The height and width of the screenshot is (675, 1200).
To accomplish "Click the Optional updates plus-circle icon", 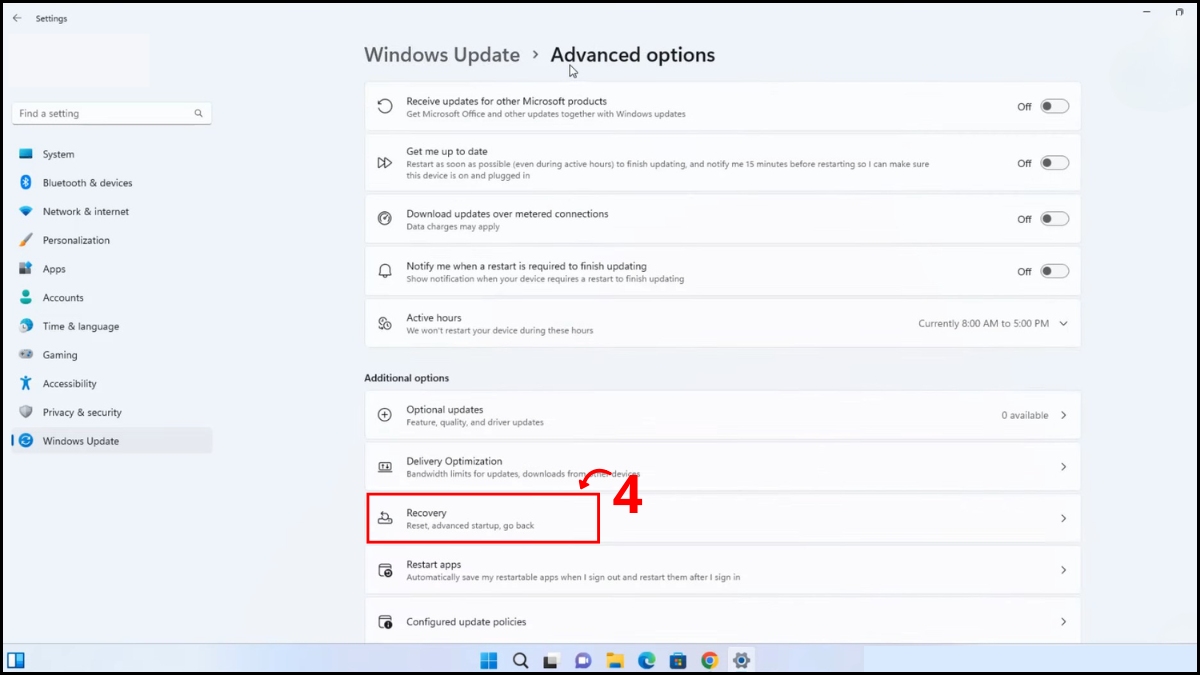I will tap(385, 415).
